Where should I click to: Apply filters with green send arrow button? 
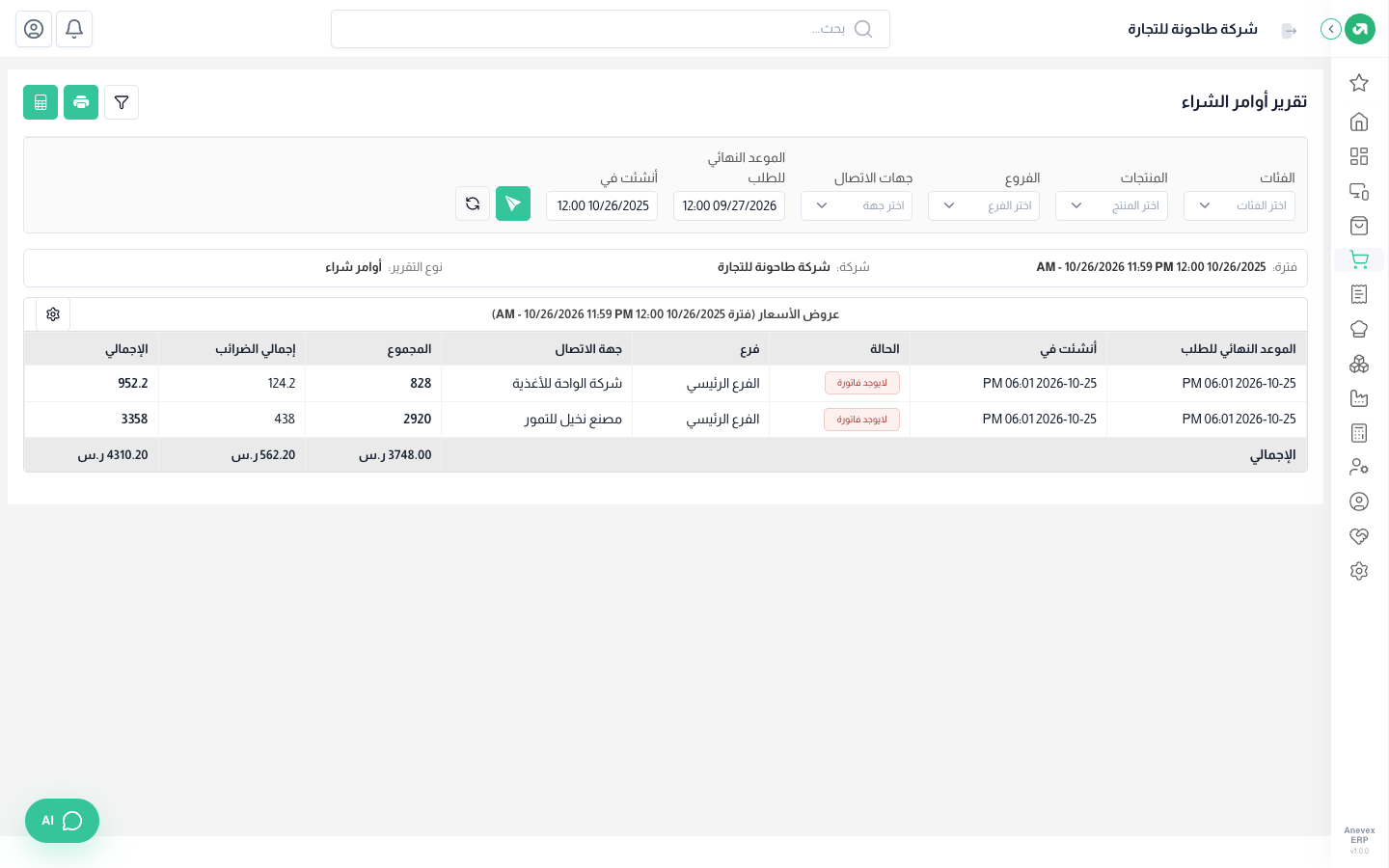[513, 203]
